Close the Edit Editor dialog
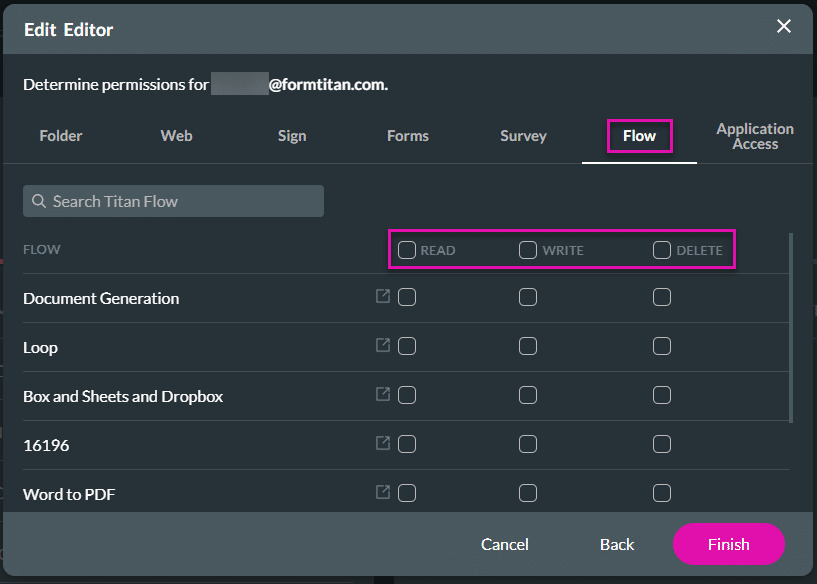 coord(784,27)
